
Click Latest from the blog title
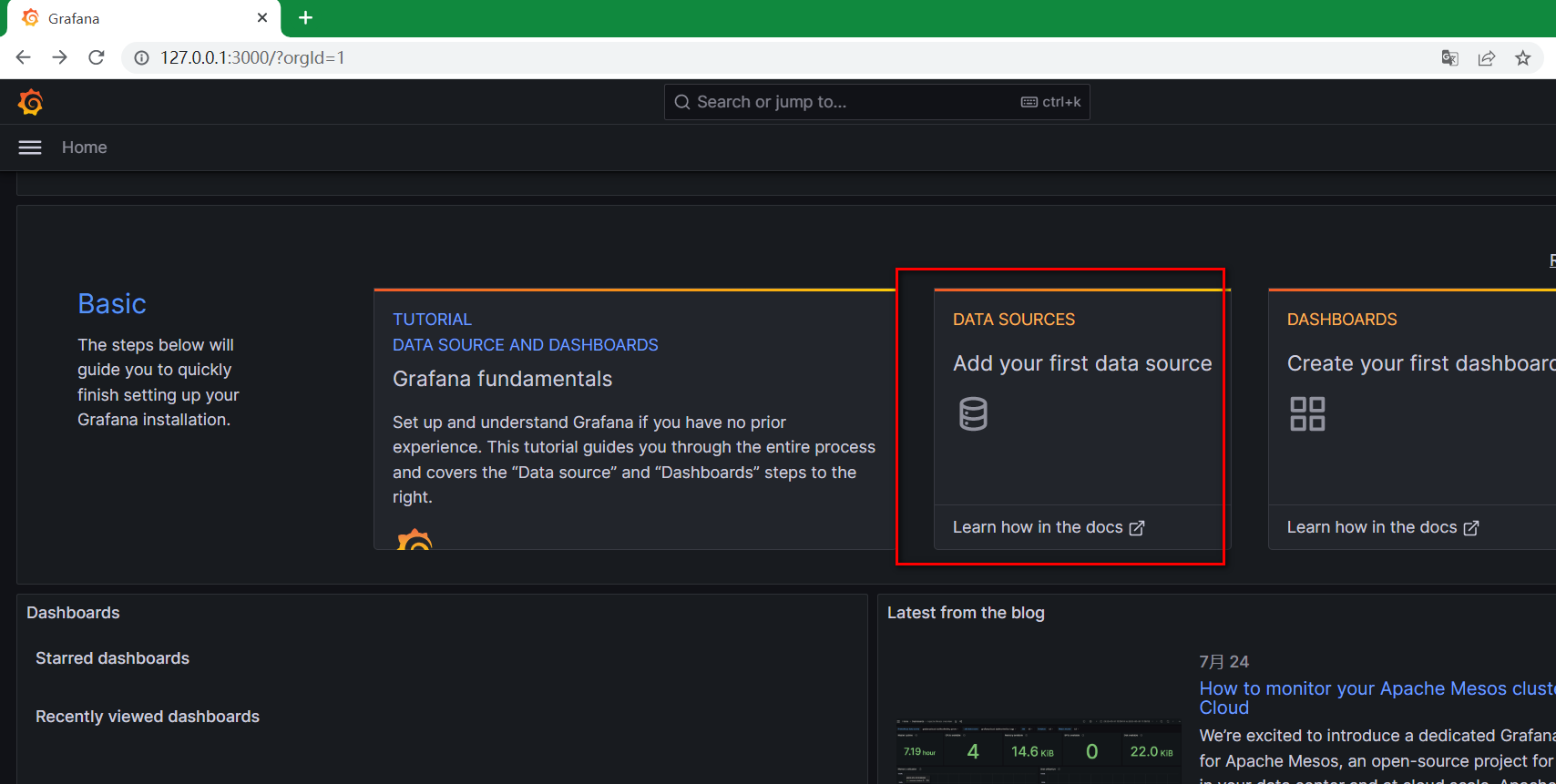966,613
